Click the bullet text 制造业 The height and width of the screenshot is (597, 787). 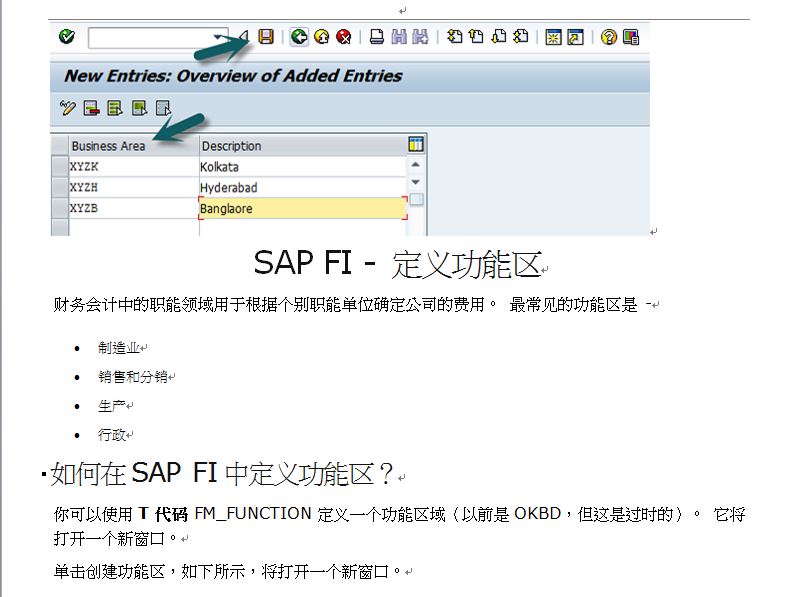[118, 347]
